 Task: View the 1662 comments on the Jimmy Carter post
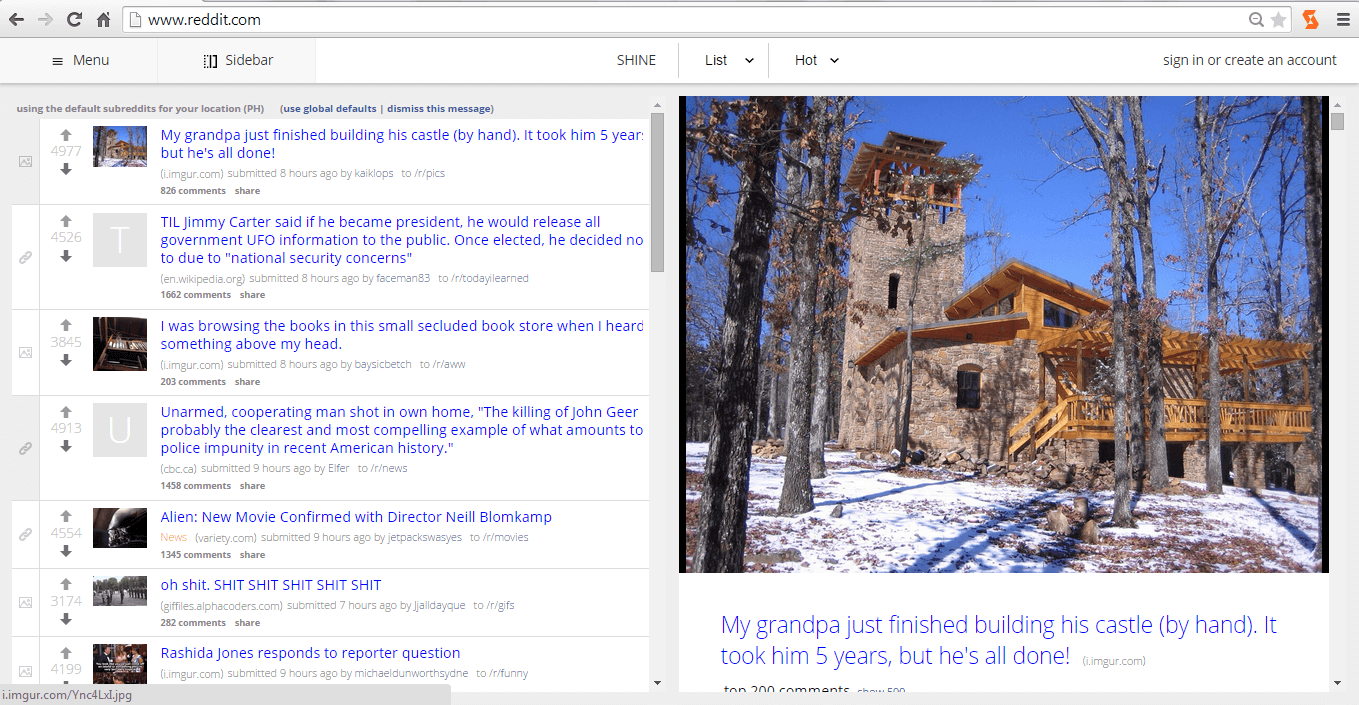click(196, 295)
